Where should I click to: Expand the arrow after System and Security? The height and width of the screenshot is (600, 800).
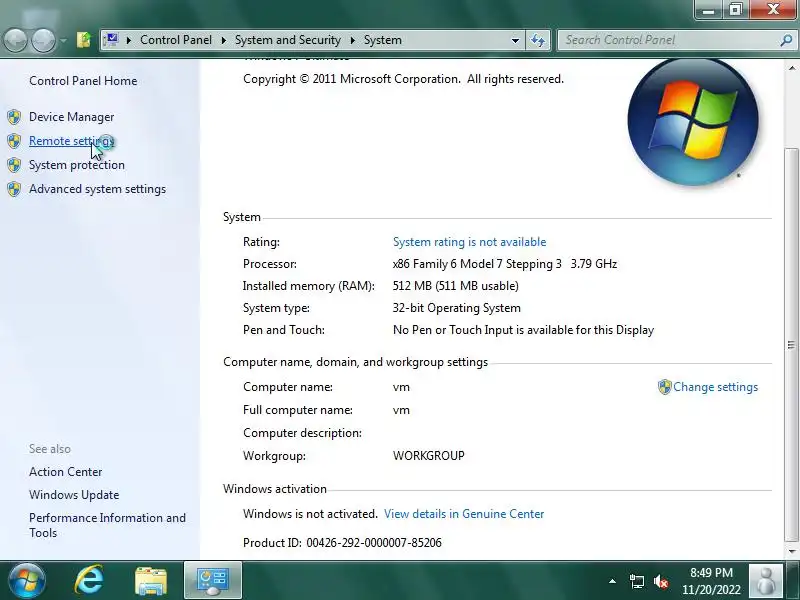tap(353, 40)
